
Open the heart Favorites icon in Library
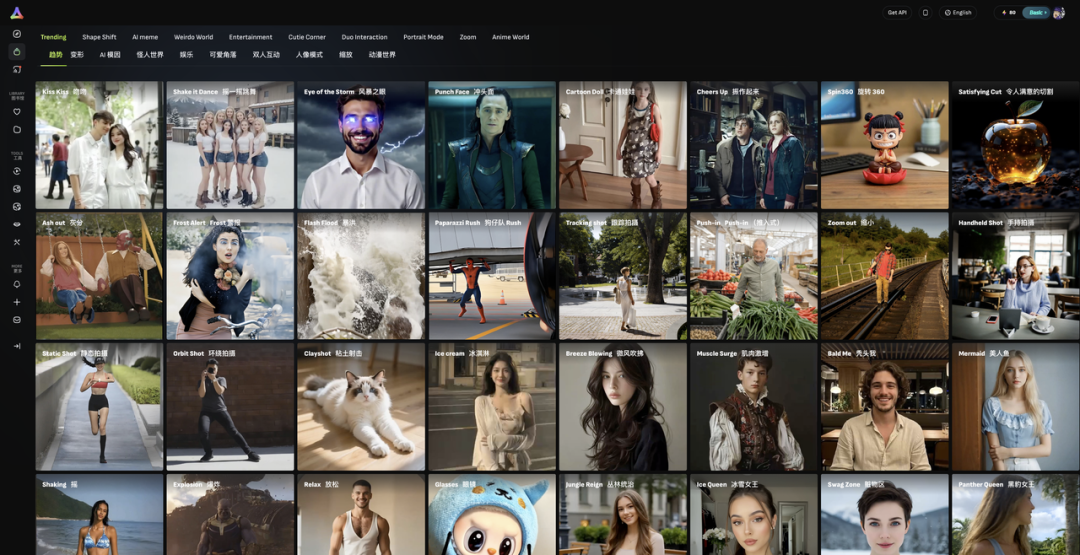click(x=17, y=112)
